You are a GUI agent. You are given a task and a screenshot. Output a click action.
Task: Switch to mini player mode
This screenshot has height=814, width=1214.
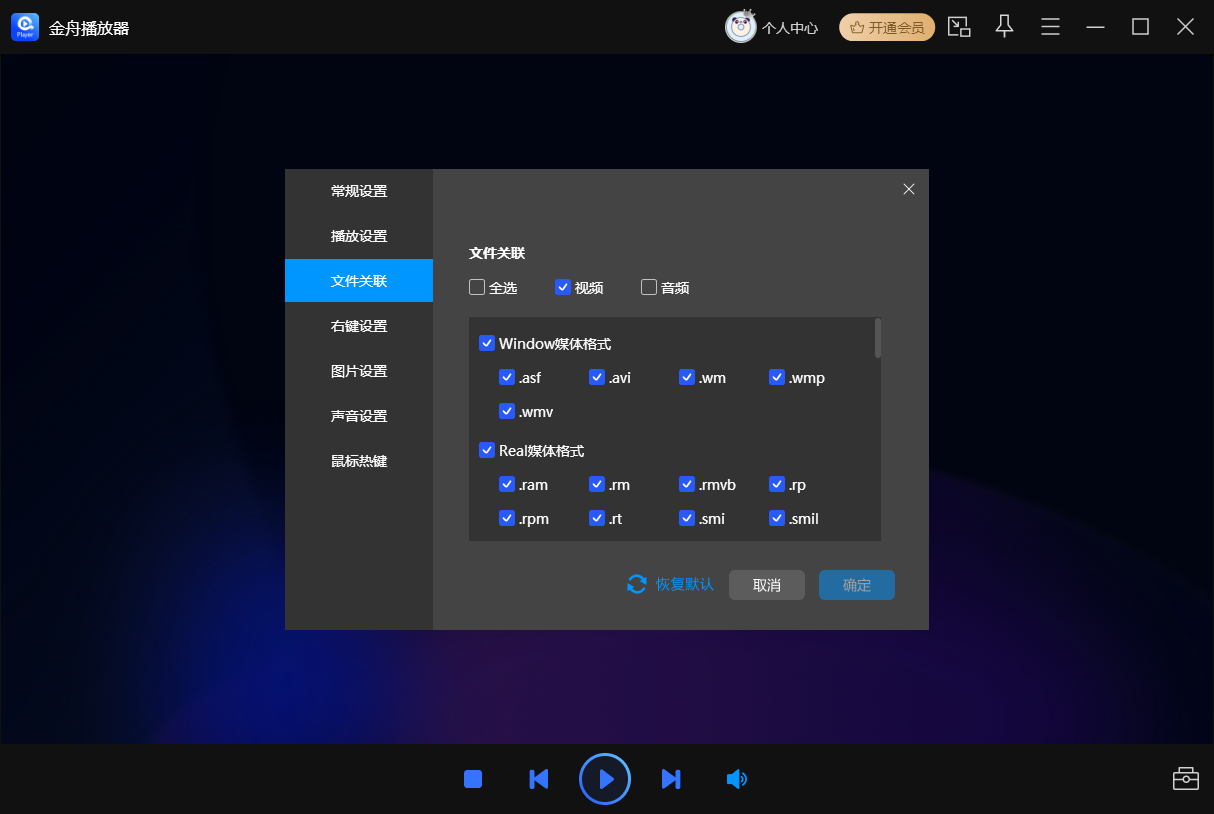pyautogui.click(x=959, y=27)
